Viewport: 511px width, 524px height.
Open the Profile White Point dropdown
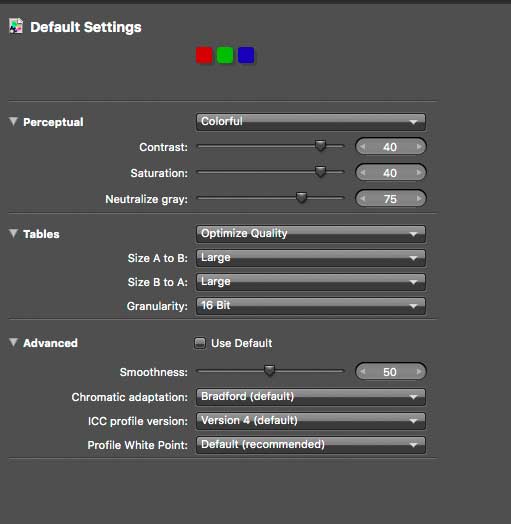[311, 445]
